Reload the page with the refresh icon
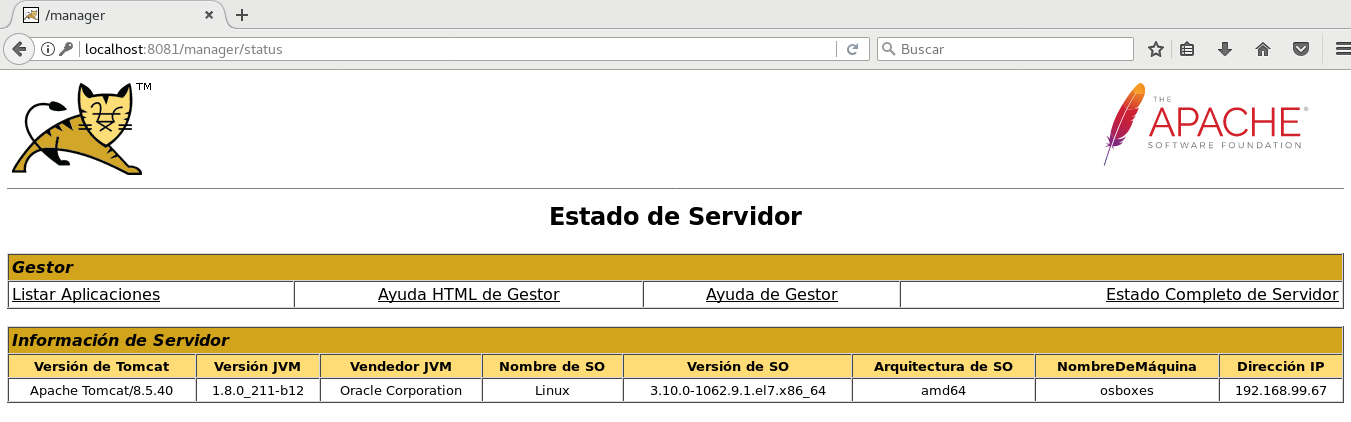 coord(852,49)
